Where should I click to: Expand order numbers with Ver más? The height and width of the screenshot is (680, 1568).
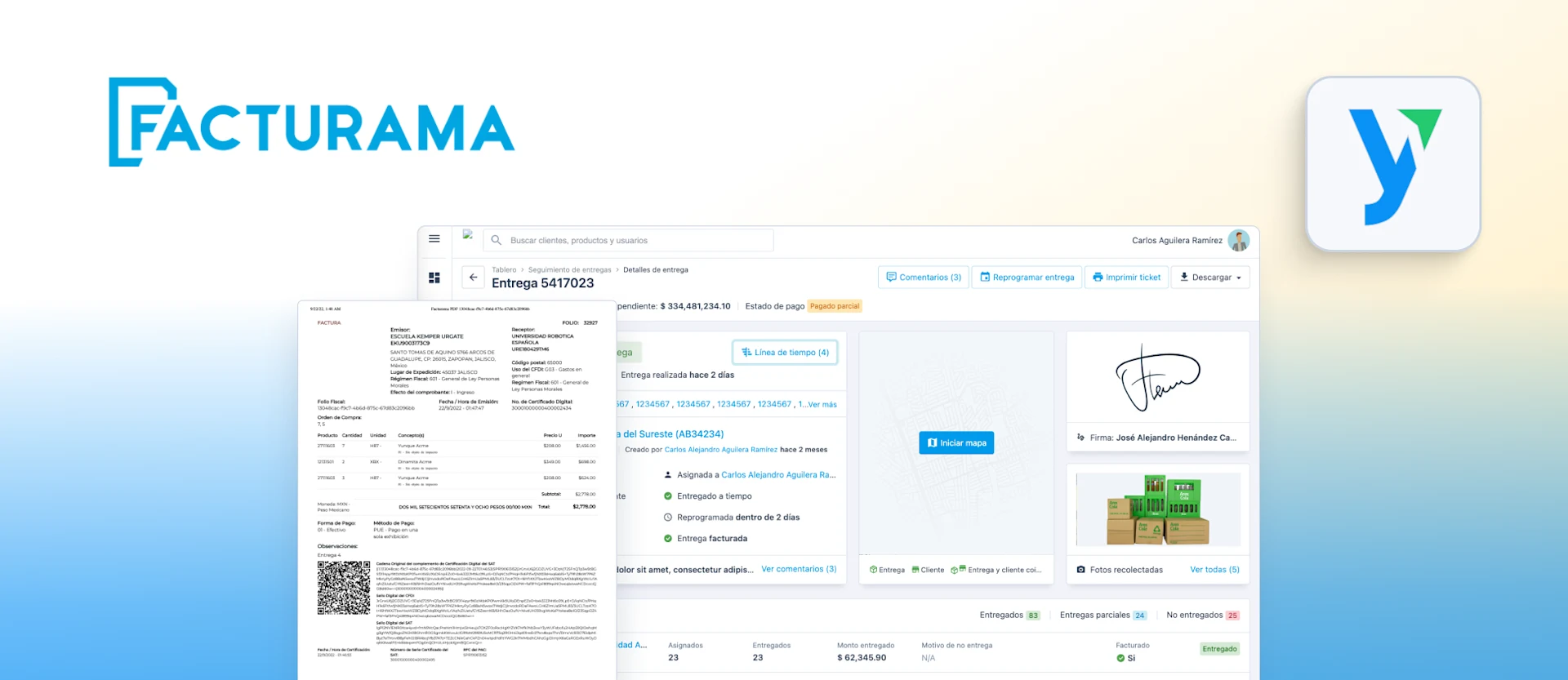(x=822, y=404)
